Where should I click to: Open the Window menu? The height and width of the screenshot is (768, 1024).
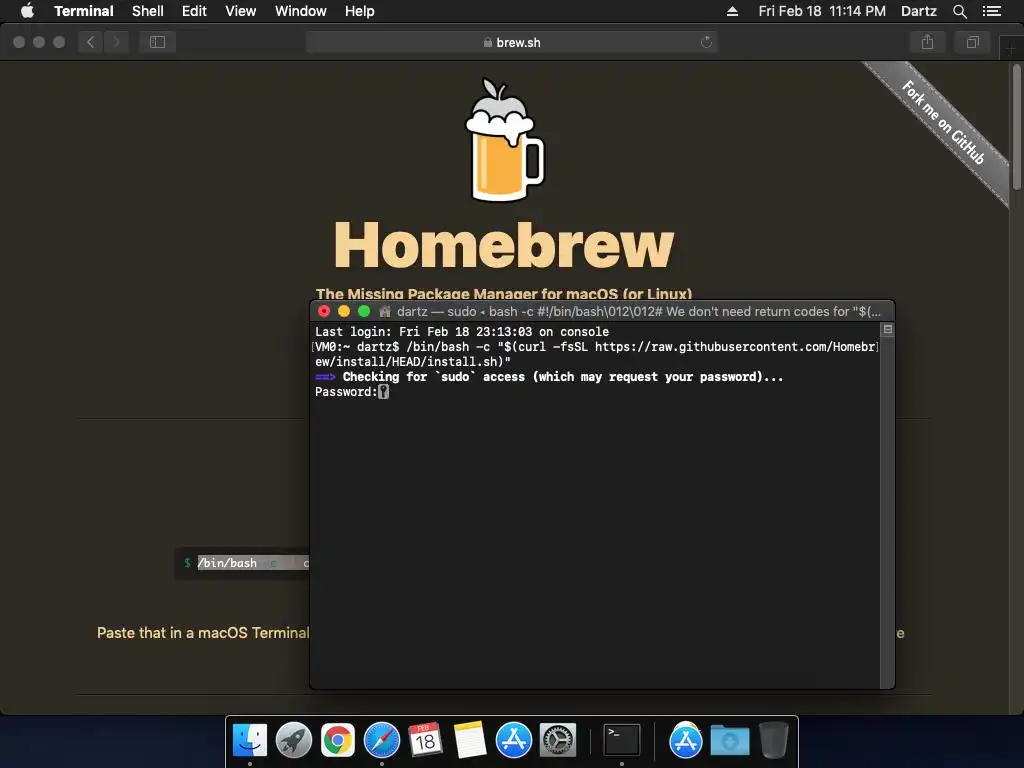coord(300,11)
